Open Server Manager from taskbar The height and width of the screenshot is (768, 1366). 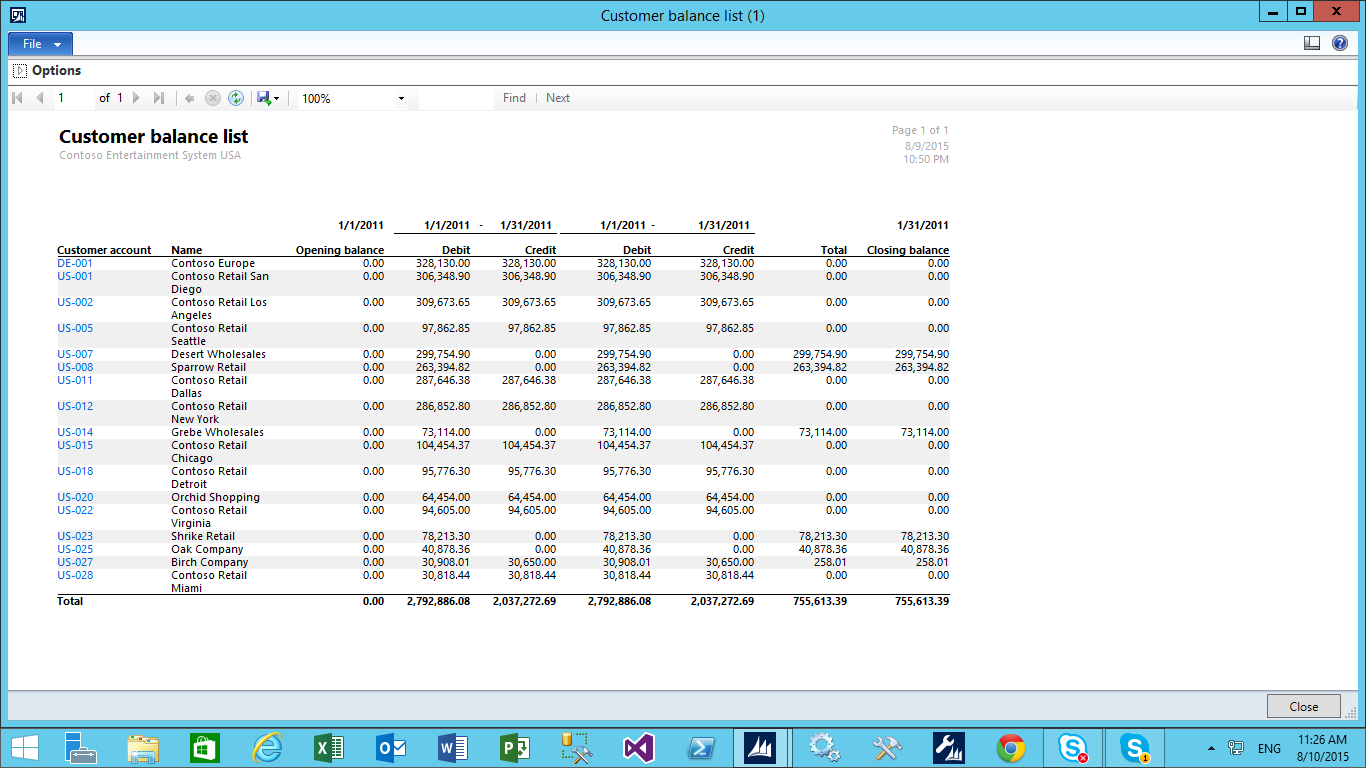point(81,748)
